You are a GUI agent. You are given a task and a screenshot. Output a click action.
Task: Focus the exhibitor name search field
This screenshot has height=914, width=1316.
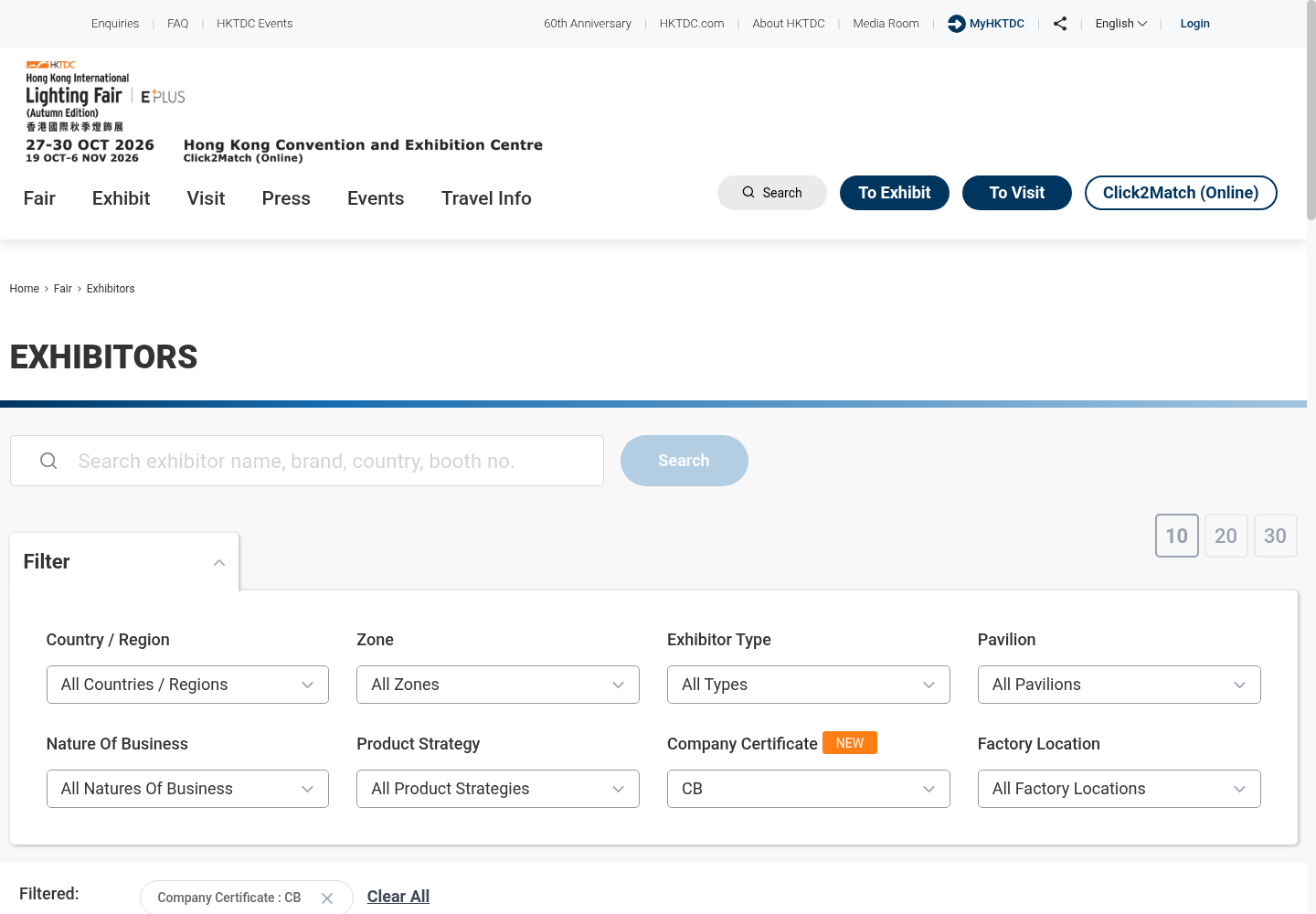[x=307, y=461]
